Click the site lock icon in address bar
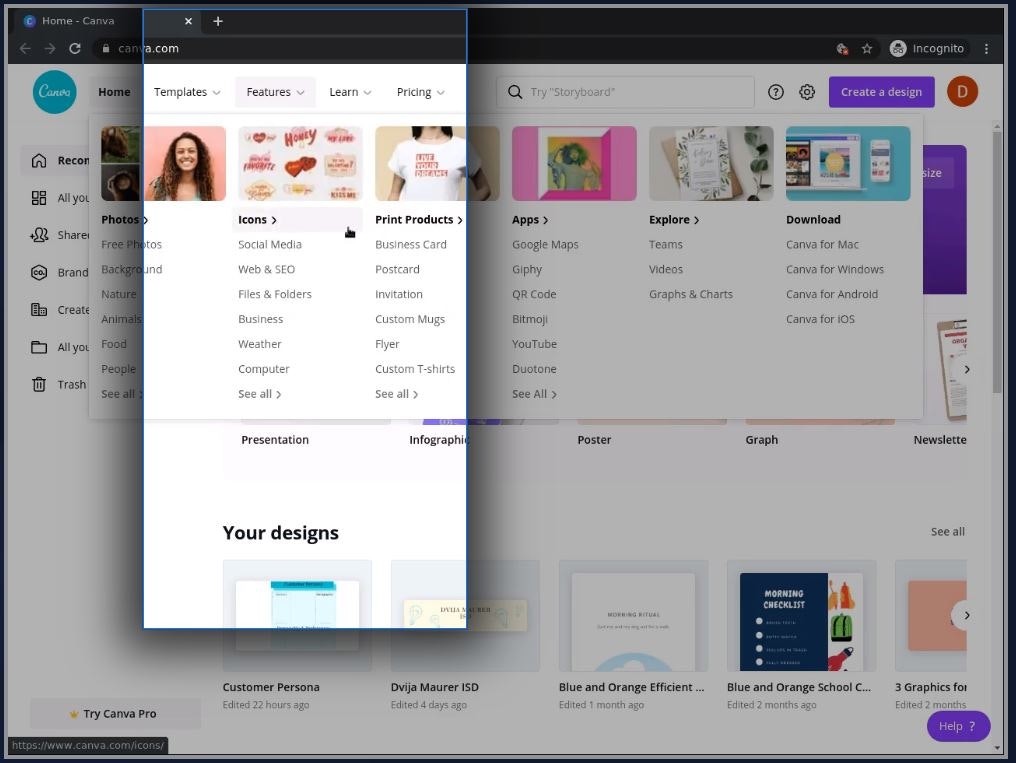This screenshot has height=763, width=1016. pos(106,49)
